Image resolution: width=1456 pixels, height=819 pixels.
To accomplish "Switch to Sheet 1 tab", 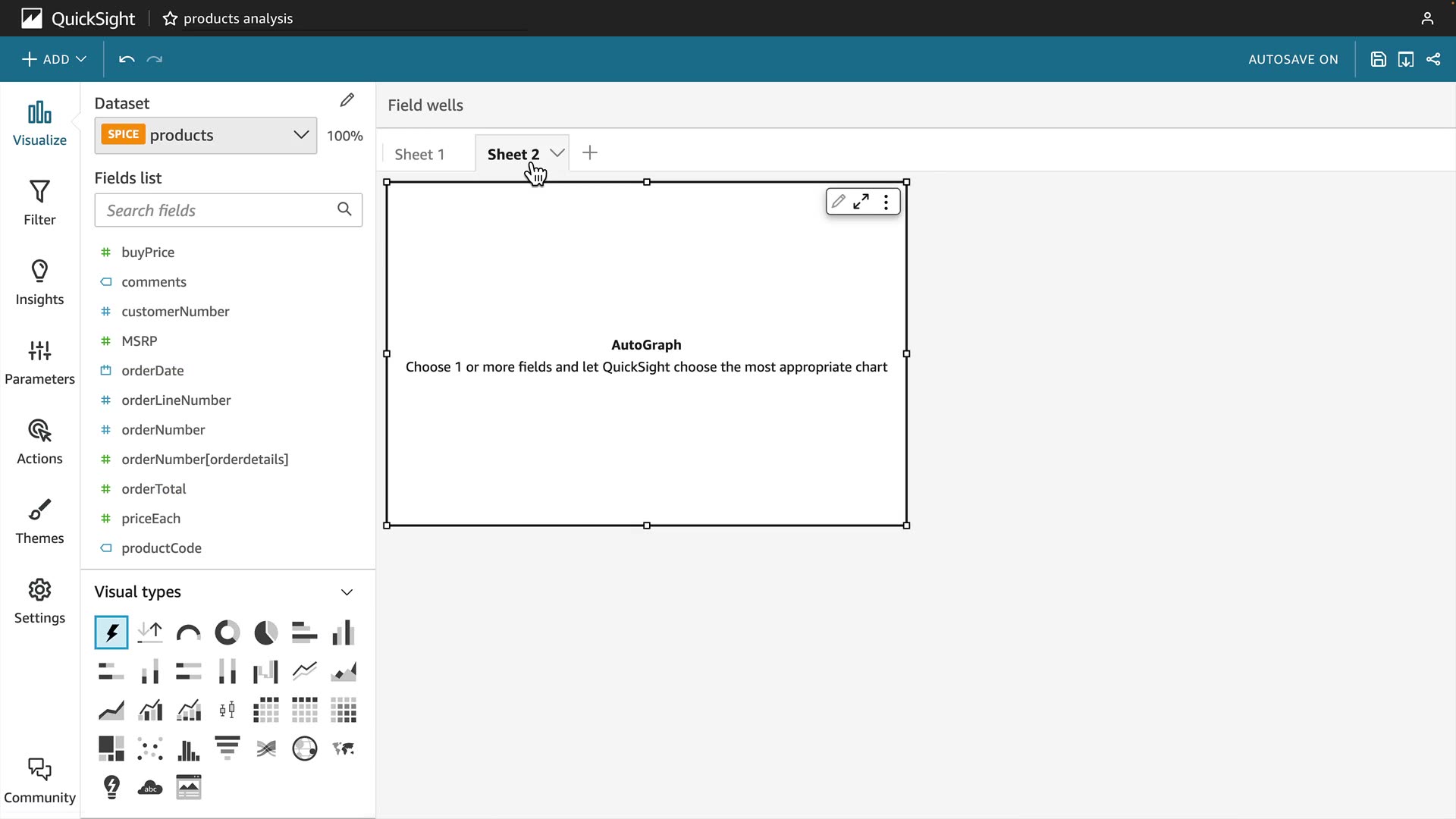I will click(419, 154).
